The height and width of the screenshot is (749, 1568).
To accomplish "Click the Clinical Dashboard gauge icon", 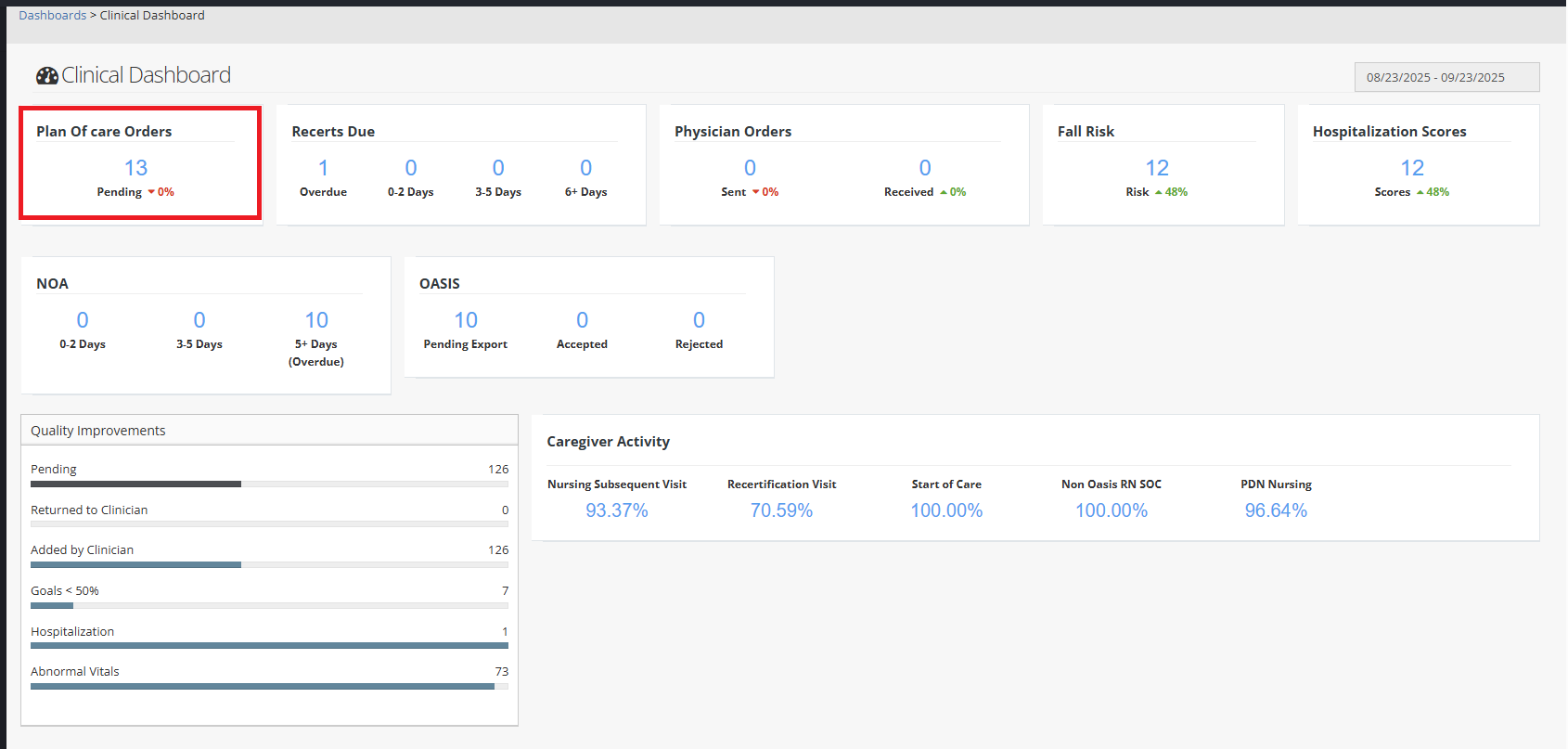I will point(46,76).
